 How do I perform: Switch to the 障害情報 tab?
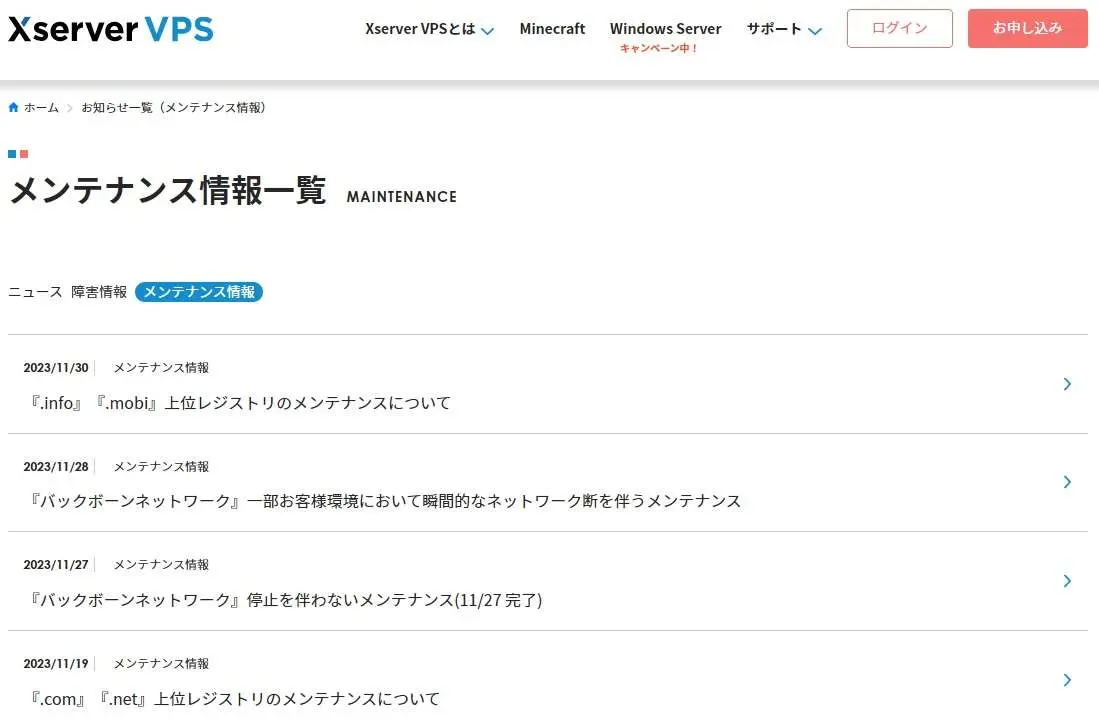point(99,292)
